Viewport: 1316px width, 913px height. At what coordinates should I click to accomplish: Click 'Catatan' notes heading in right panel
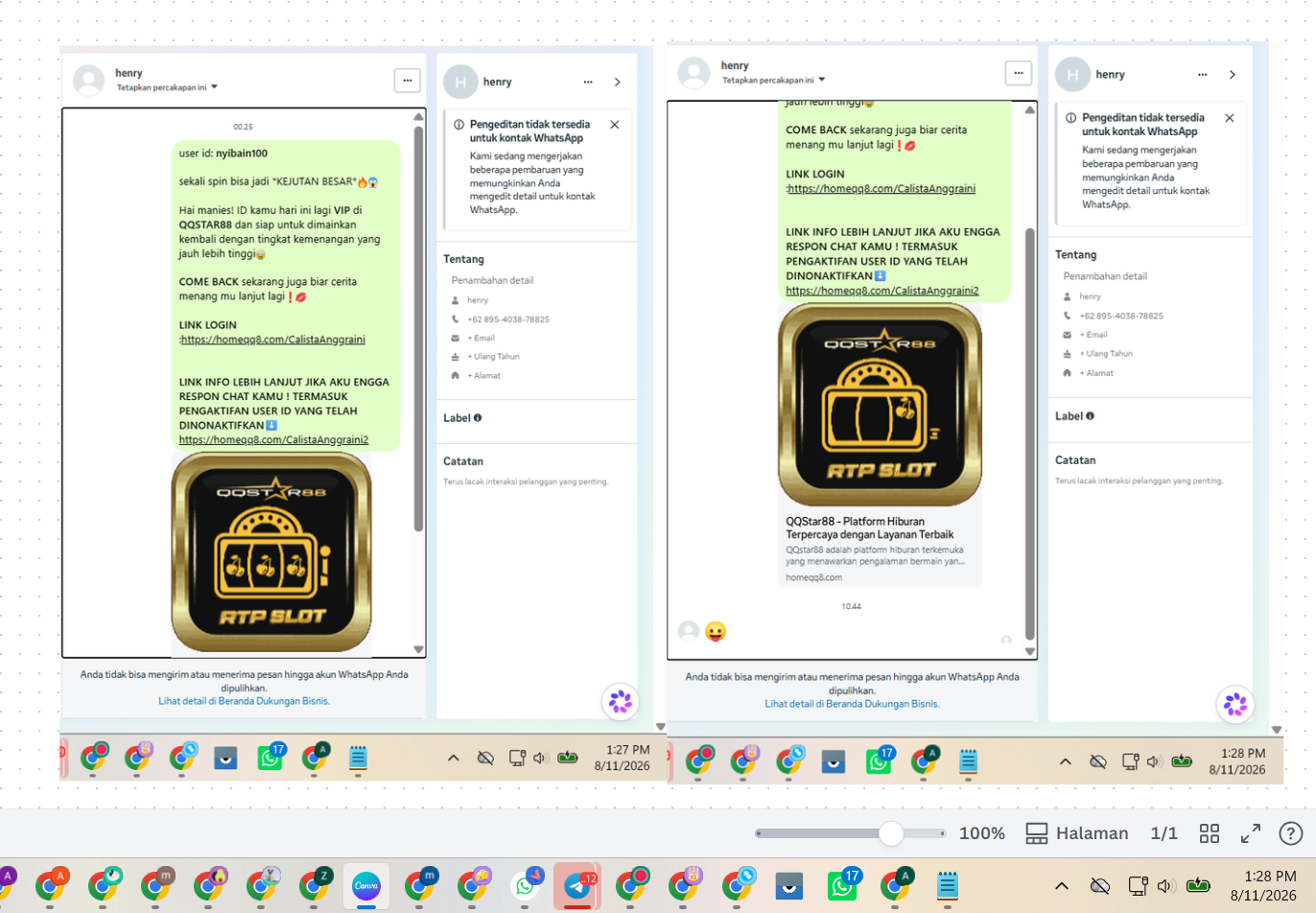[1075, 460]
